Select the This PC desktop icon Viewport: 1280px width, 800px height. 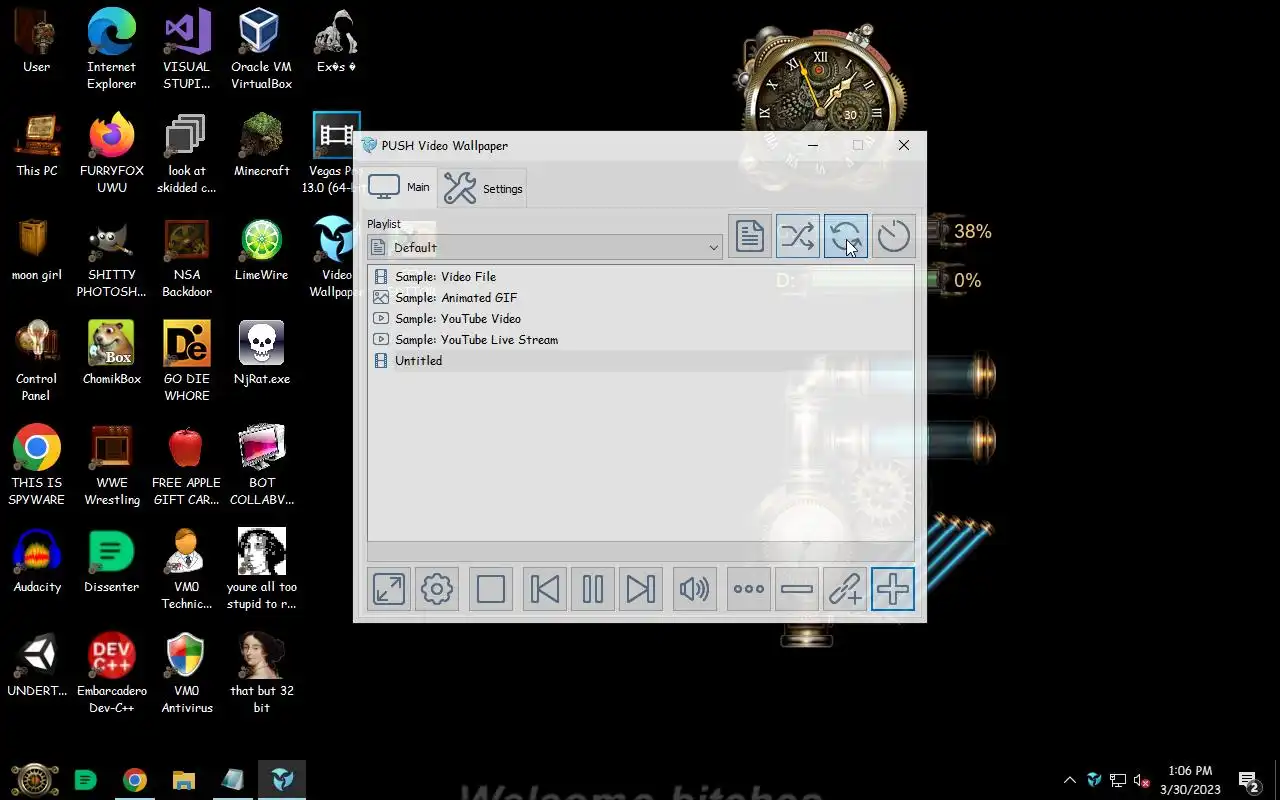click(37, 146)
